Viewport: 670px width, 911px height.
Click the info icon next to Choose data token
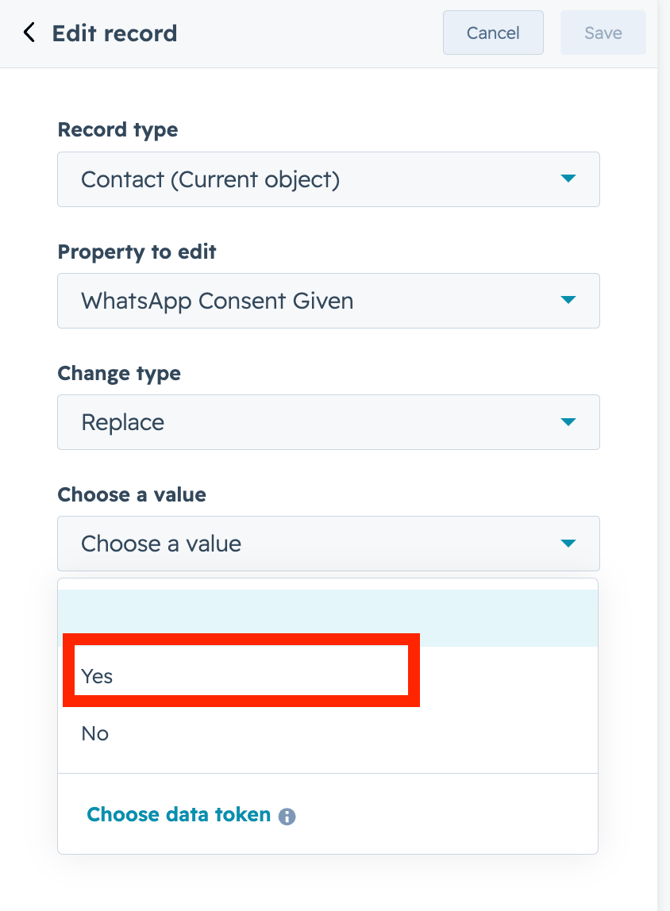(287, 816)
